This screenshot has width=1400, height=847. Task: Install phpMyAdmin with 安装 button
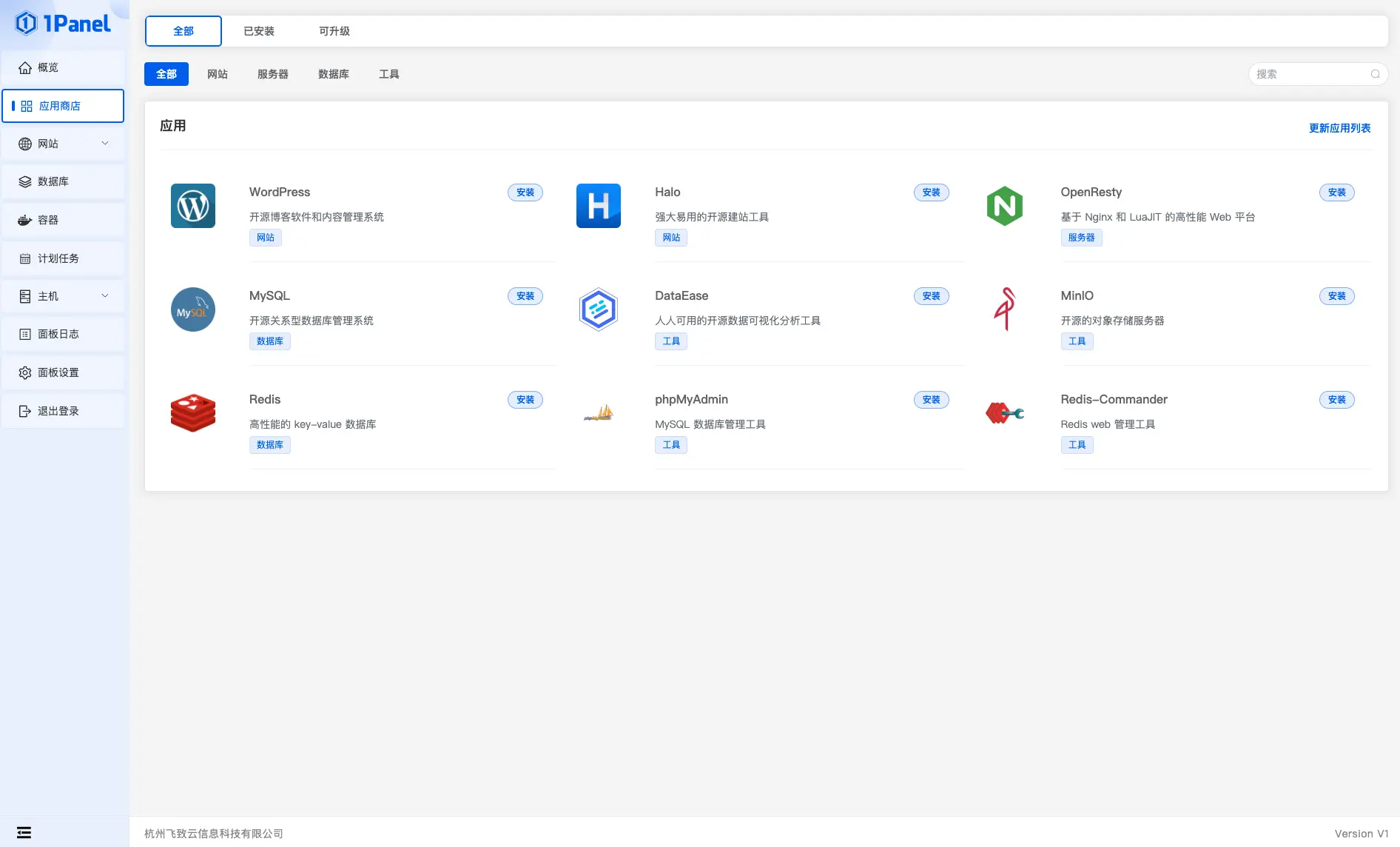pyautogui.click(x=932, y=400)
